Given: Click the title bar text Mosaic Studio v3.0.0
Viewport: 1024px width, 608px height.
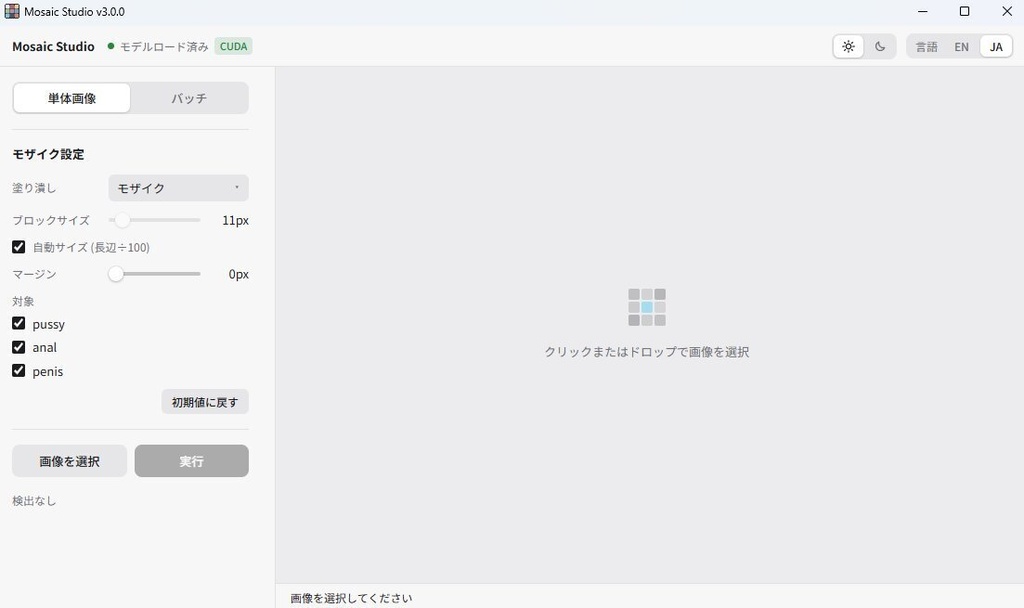Looking at the screenshot, I should (x=74, y=12).
